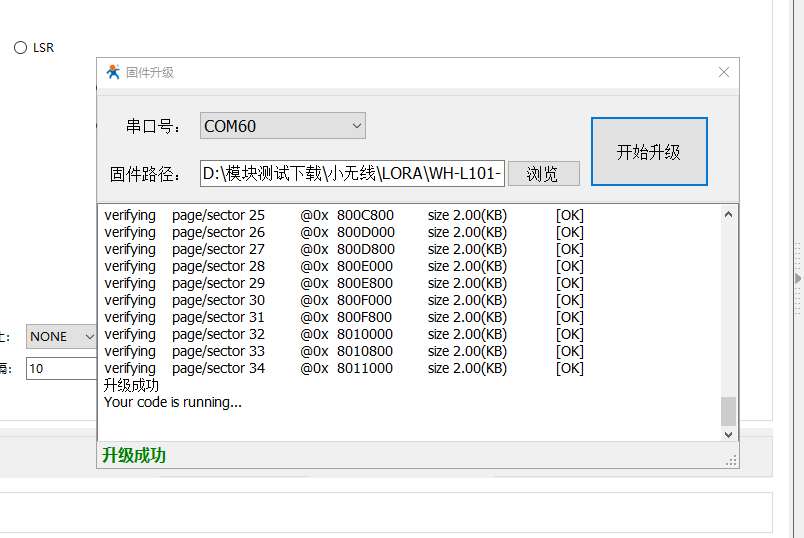Viewport: 804px width, 538px height.
Task: Click the 固件路径 file path field
Action: coord(352,173)
